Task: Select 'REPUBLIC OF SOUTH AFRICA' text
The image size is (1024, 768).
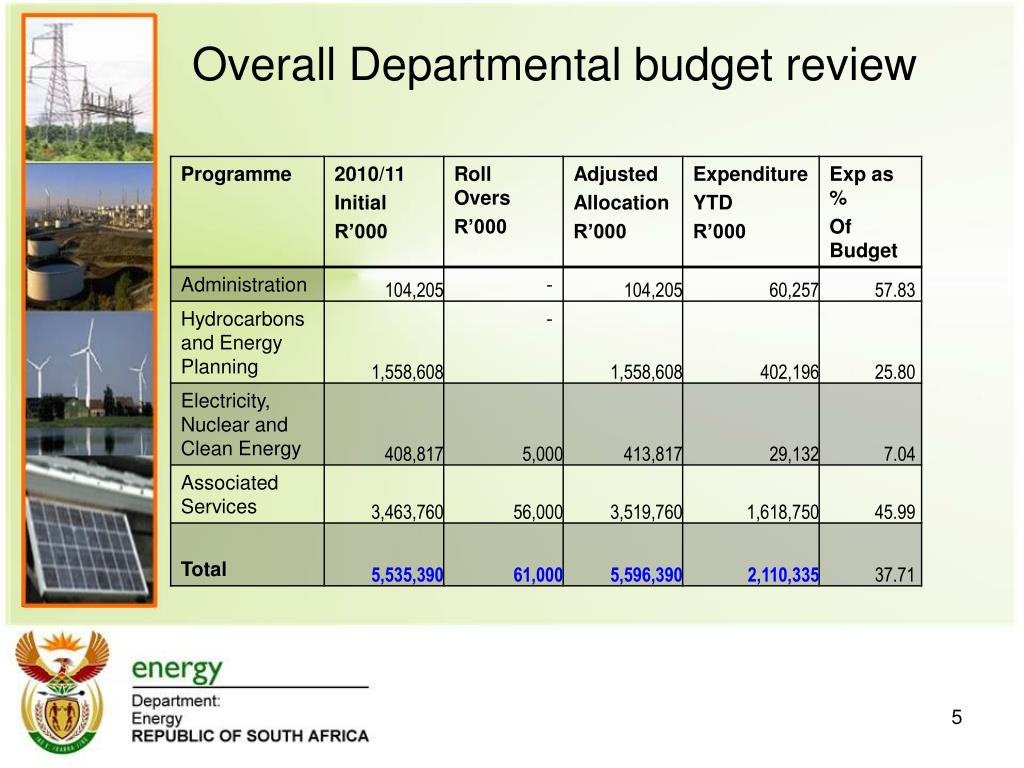Action: [250, 736]
